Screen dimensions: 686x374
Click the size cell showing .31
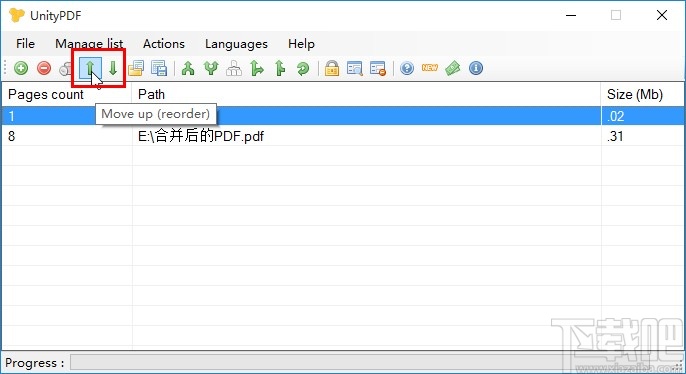[x=643, y=136]
